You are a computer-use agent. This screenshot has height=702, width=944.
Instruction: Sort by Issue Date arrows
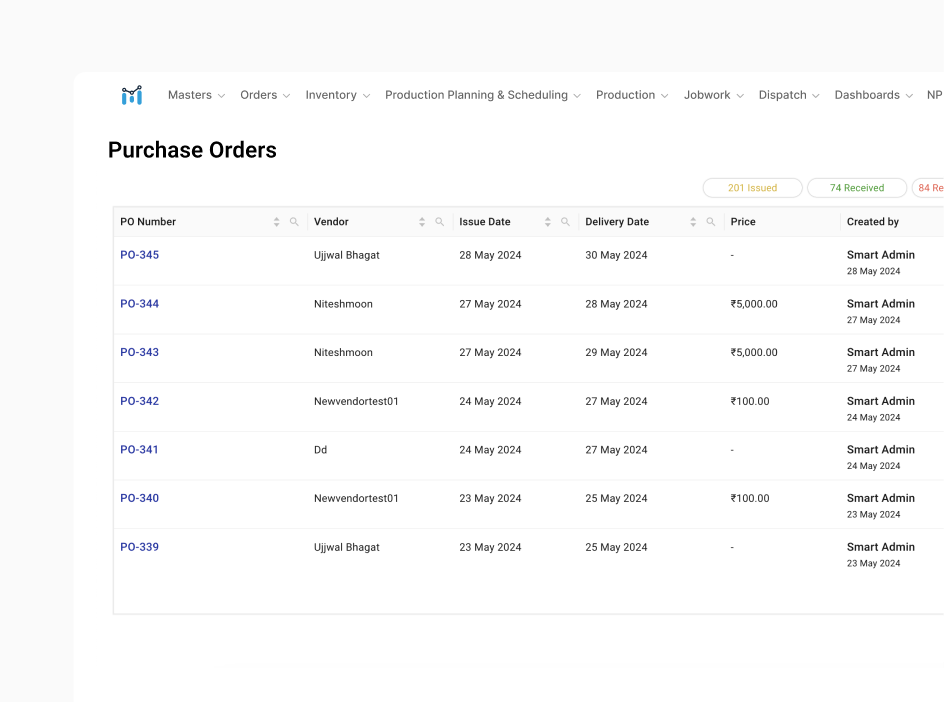(x=548, y=222)
